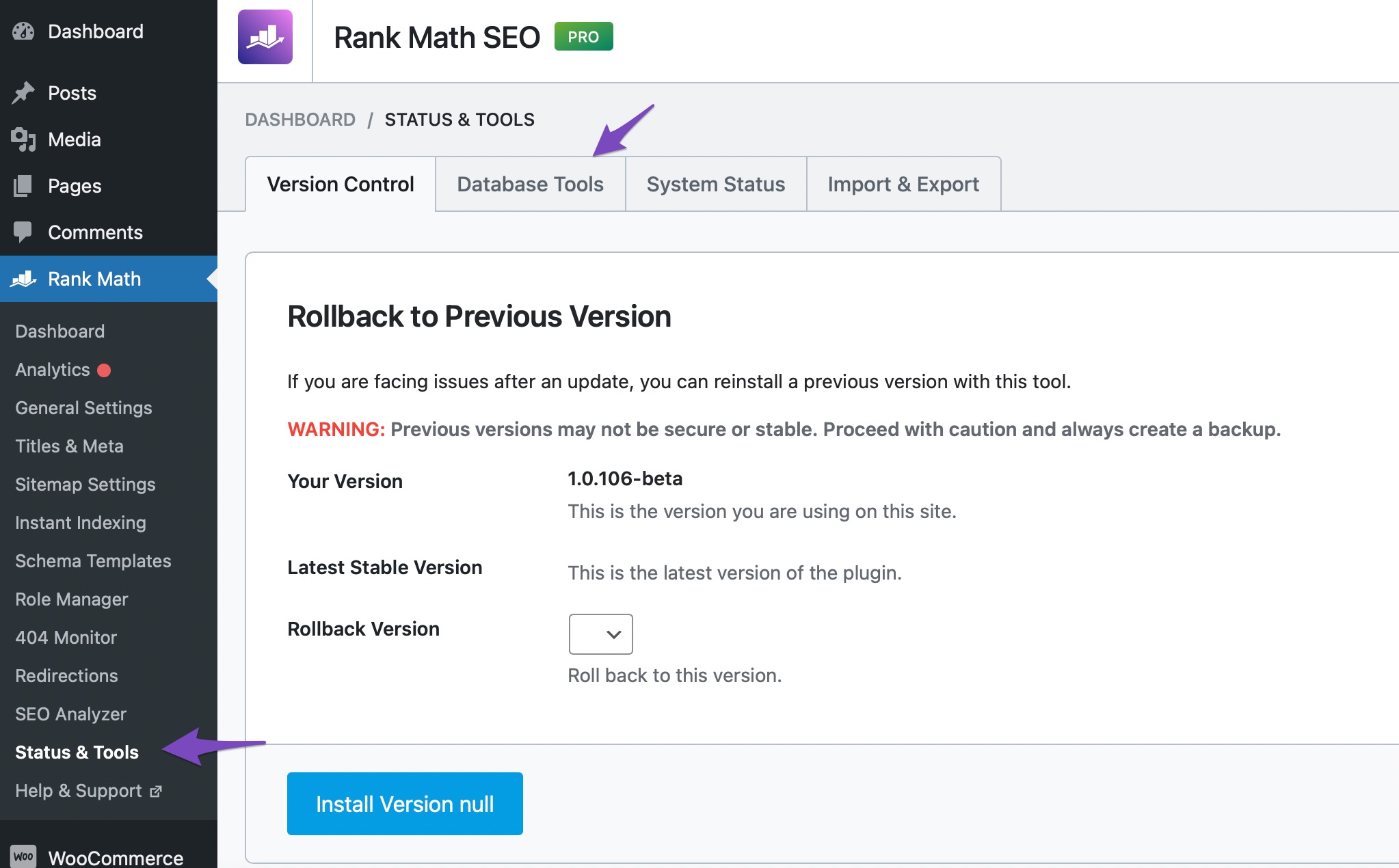The width and height of the screenshot is (1399, 868).
Task: Switch to System Status tab
Action: (x=714, y=183)
